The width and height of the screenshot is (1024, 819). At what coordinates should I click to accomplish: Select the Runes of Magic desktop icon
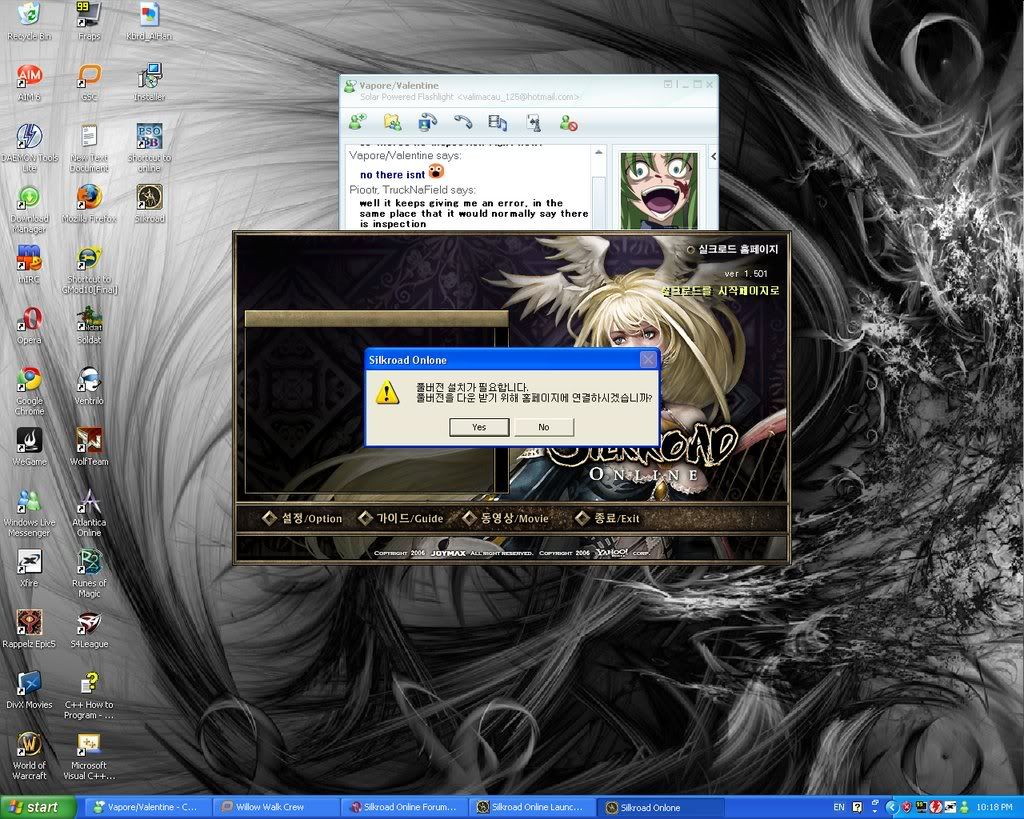coord(89,573)
